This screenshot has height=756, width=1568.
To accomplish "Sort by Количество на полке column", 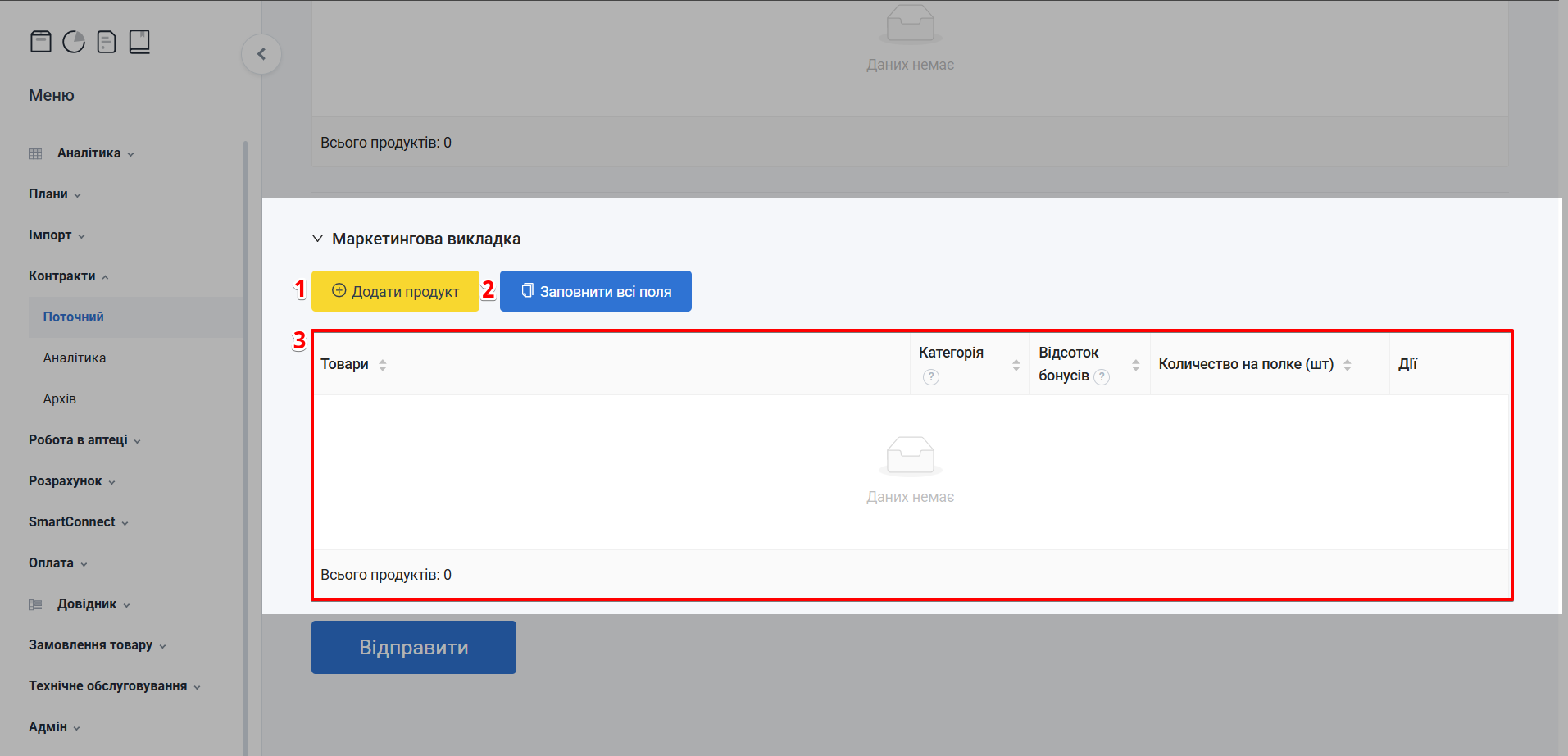I will (x=1347, y=365).
